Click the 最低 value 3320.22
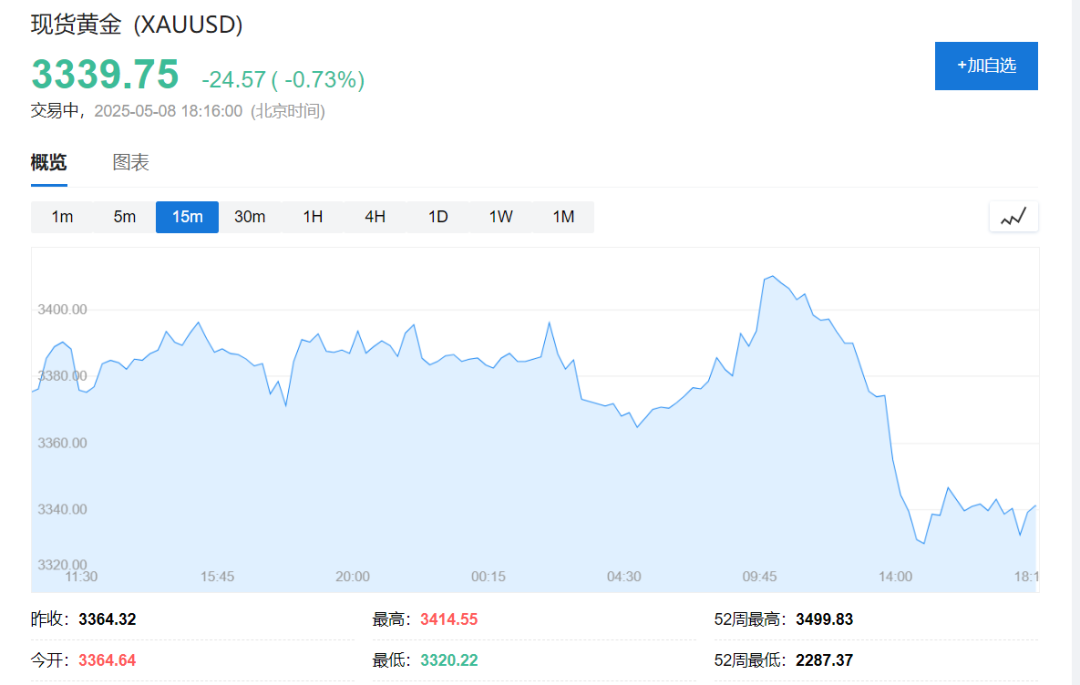Screen dimensions: 1080x685 [x=449, y=660]
